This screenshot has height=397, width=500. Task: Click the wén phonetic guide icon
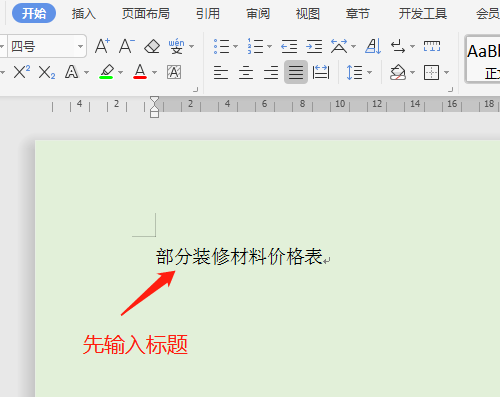[176, 46]
